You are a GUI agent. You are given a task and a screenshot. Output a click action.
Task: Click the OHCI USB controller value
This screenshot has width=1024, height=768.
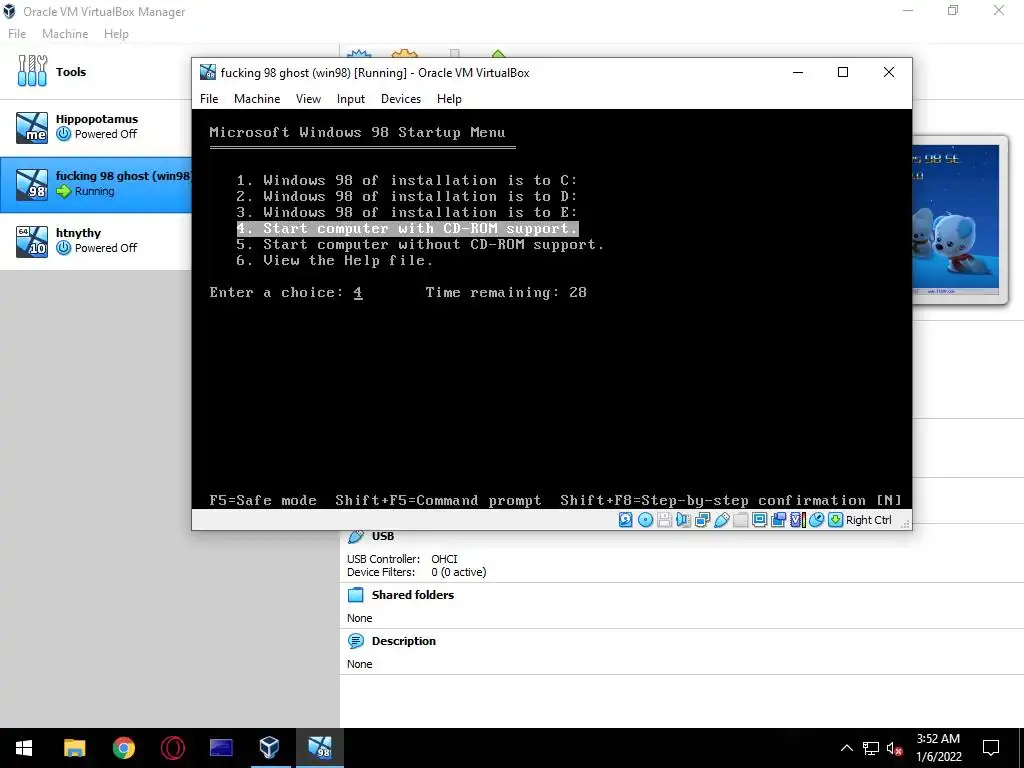[x=444, y=559]
